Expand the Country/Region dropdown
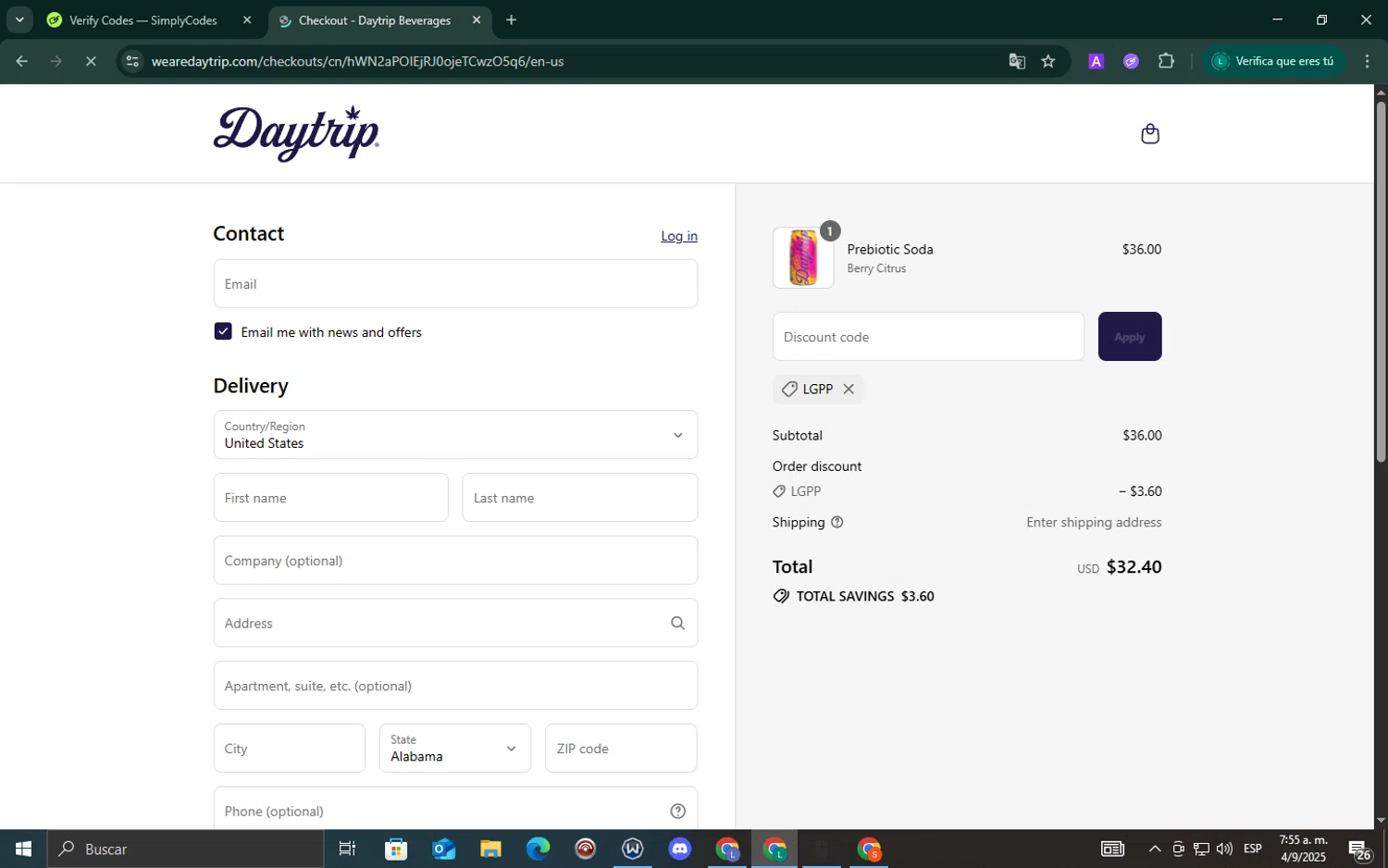1388x868 pixels. [x=455, y=435]
